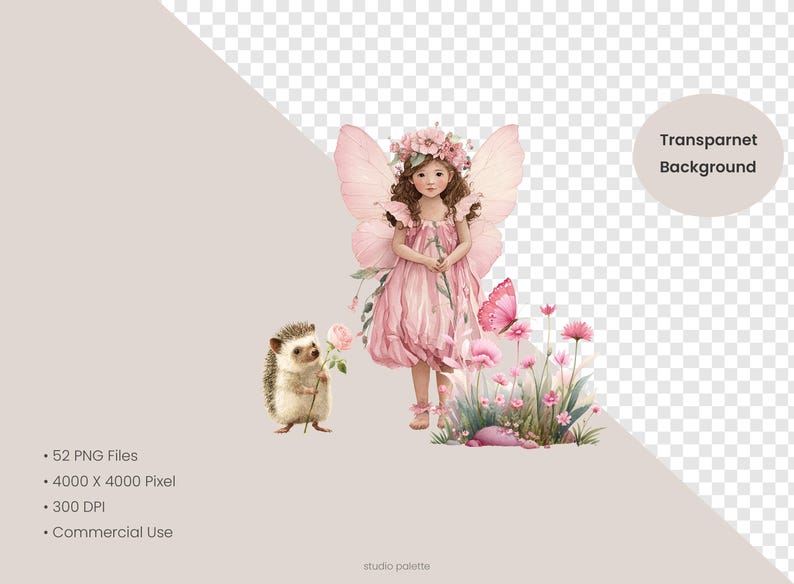The image size is (794, 584).
Task: Click the "Transparnet Background" oval badge
Action: [708, 154]
